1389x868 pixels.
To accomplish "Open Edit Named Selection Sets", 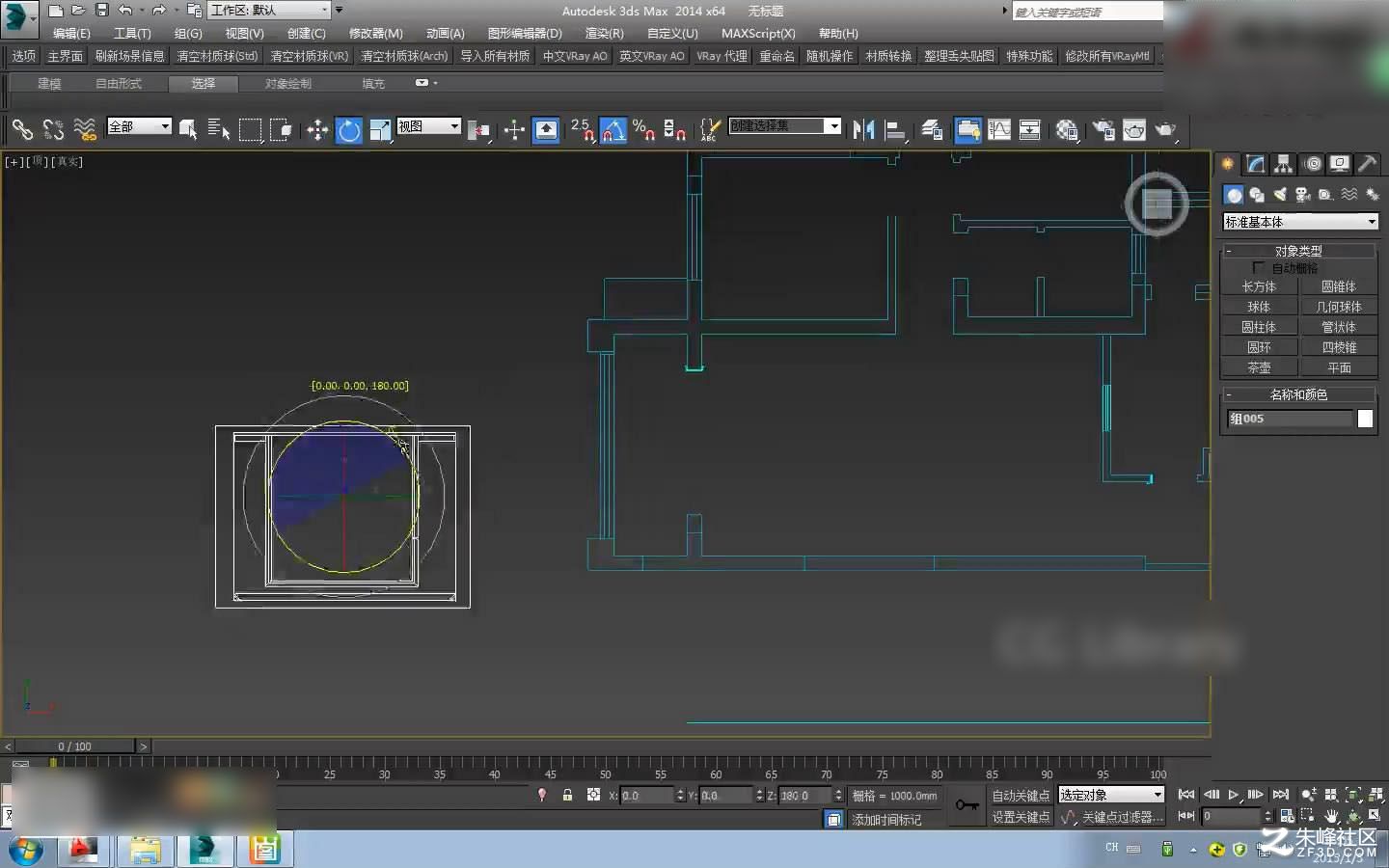I will pyautogui.click(x=710, y=129).
